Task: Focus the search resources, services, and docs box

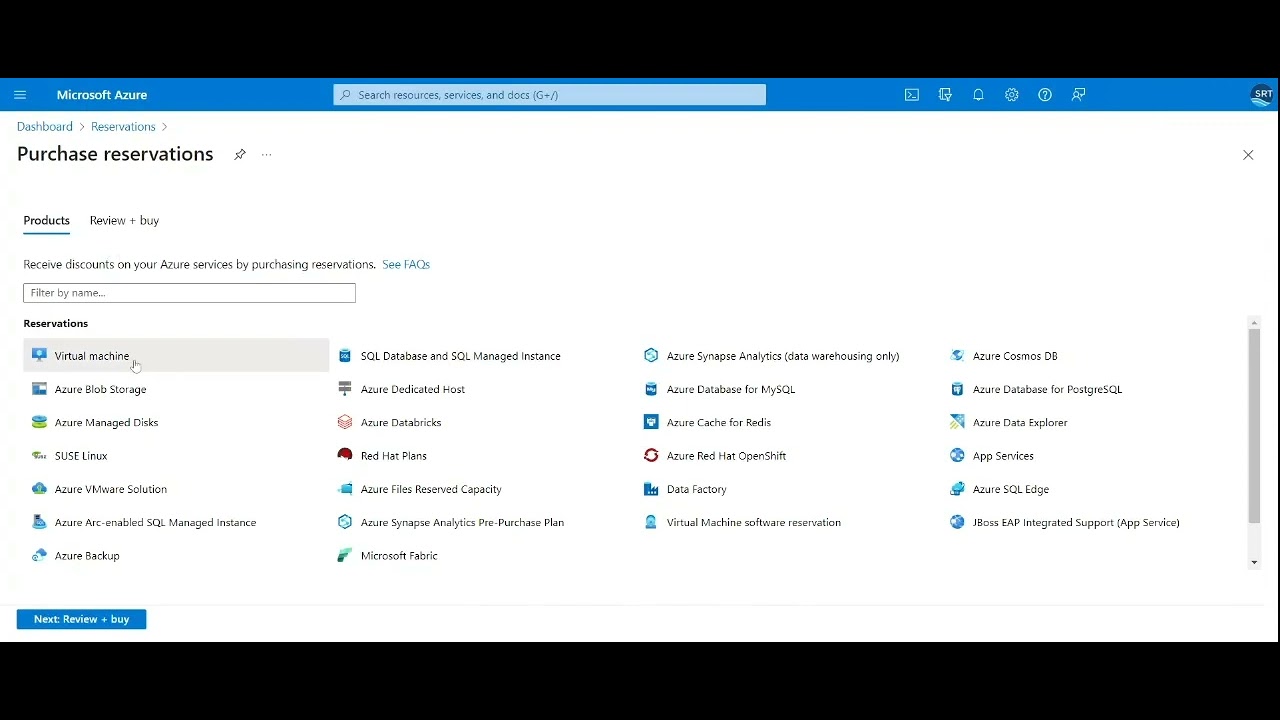Action: pos(550,95)
